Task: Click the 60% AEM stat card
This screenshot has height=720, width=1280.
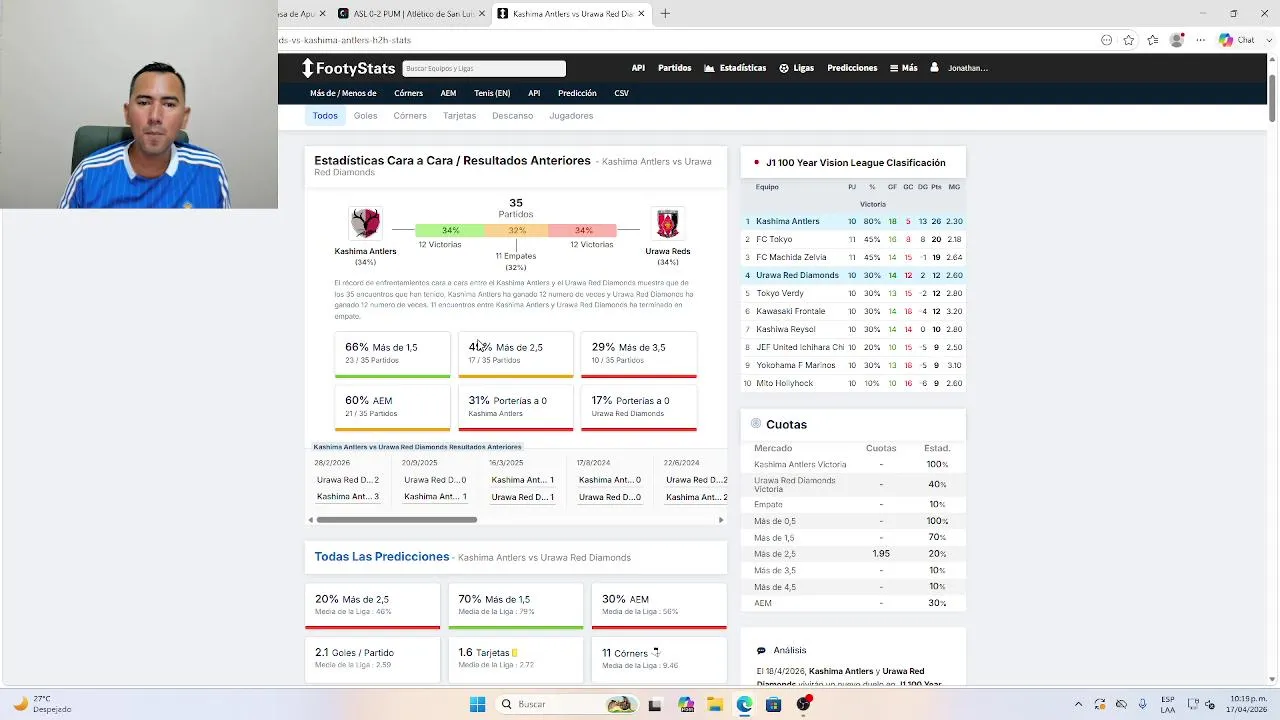Action: click(x=392, y=407)
